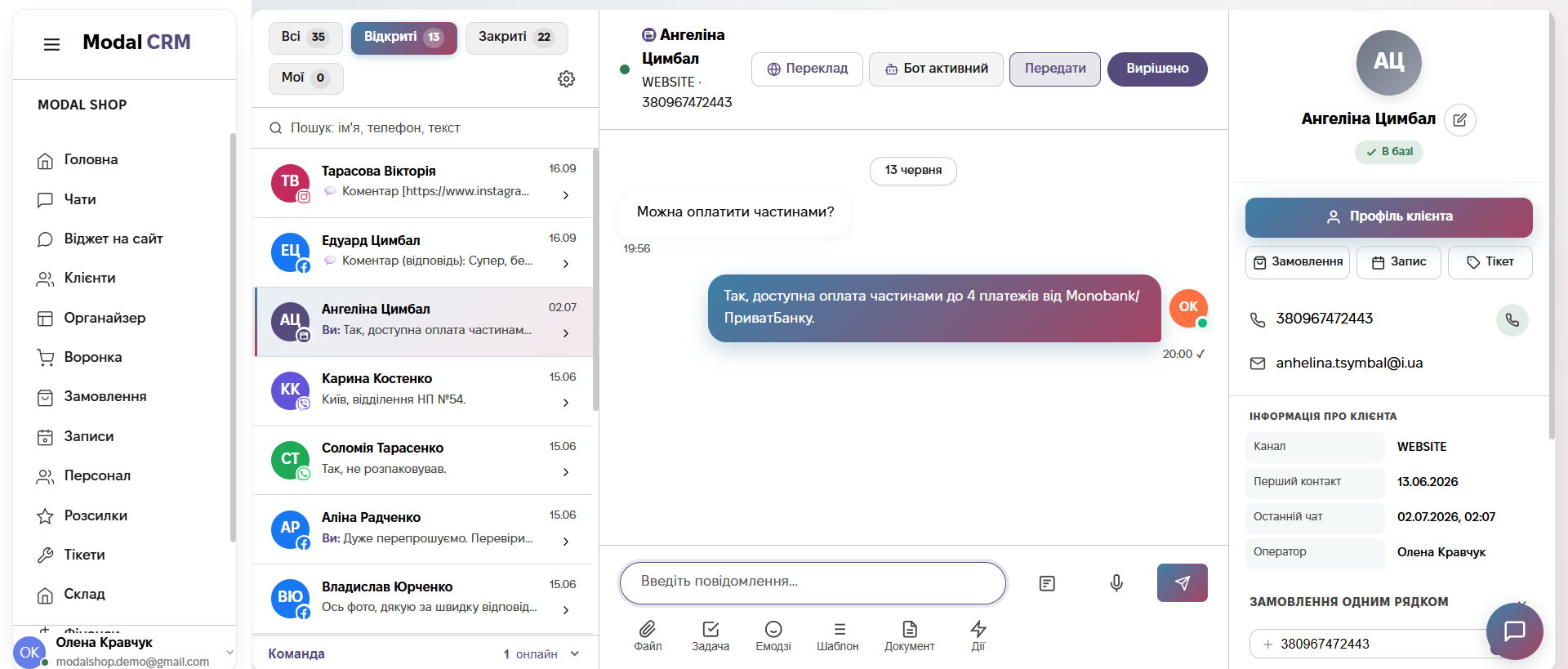Filter chats by Мої
1568x669 pixels.
(305, 78)
